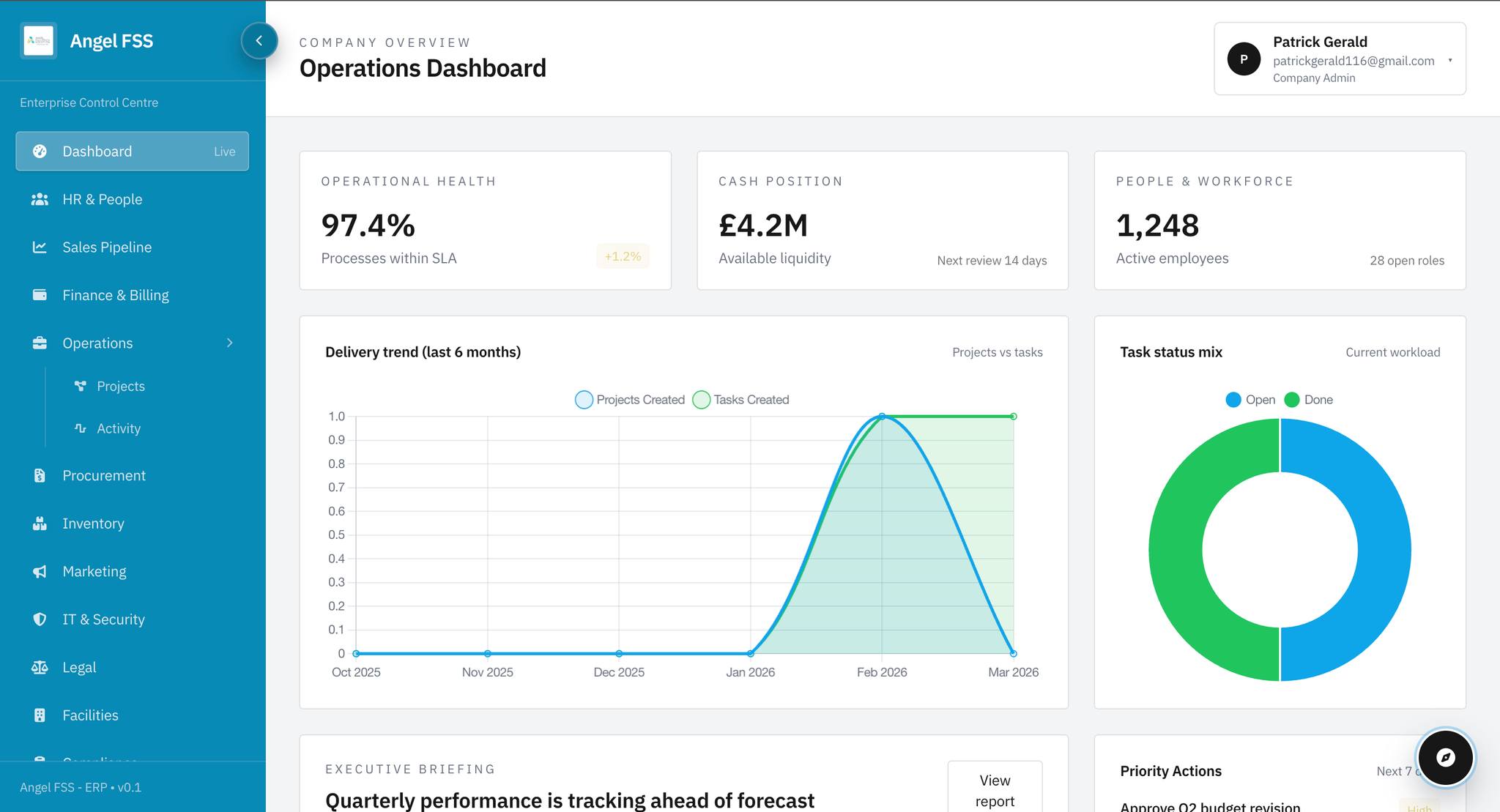
Task: Open the Projects submenu item
Action: [120, 387]
